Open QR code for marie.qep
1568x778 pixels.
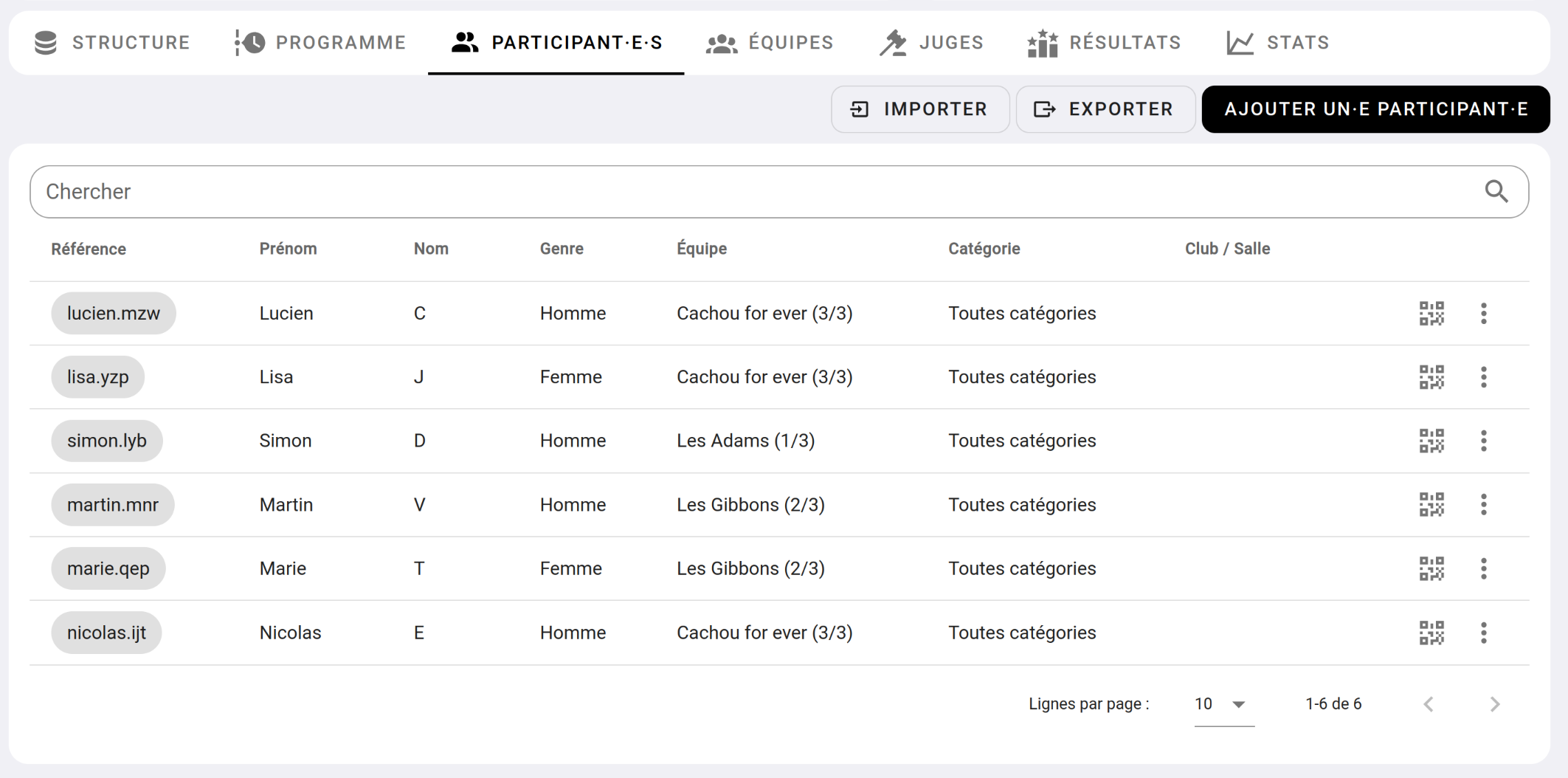coord(1431,568)
